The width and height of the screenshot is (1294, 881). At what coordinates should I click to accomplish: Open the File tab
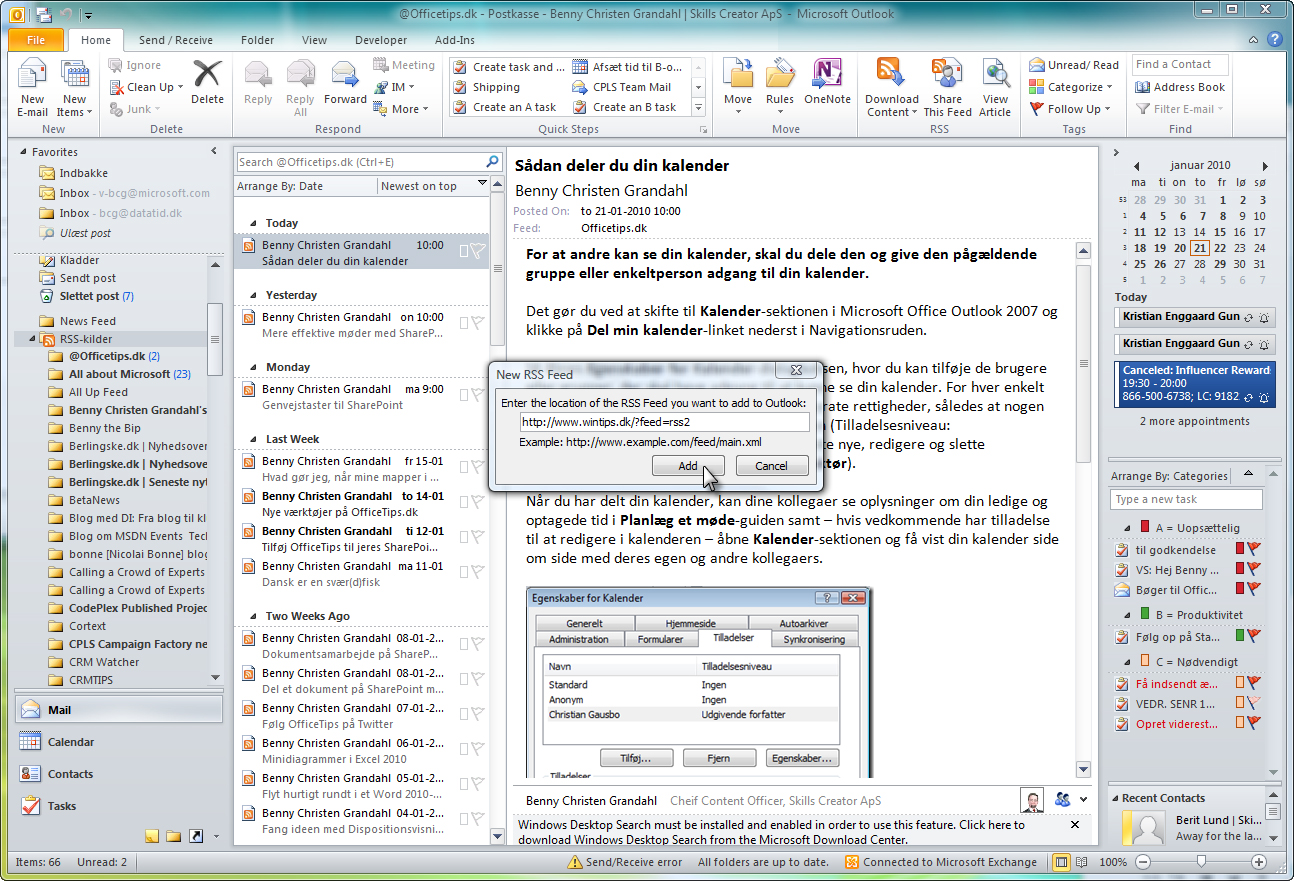36,40
